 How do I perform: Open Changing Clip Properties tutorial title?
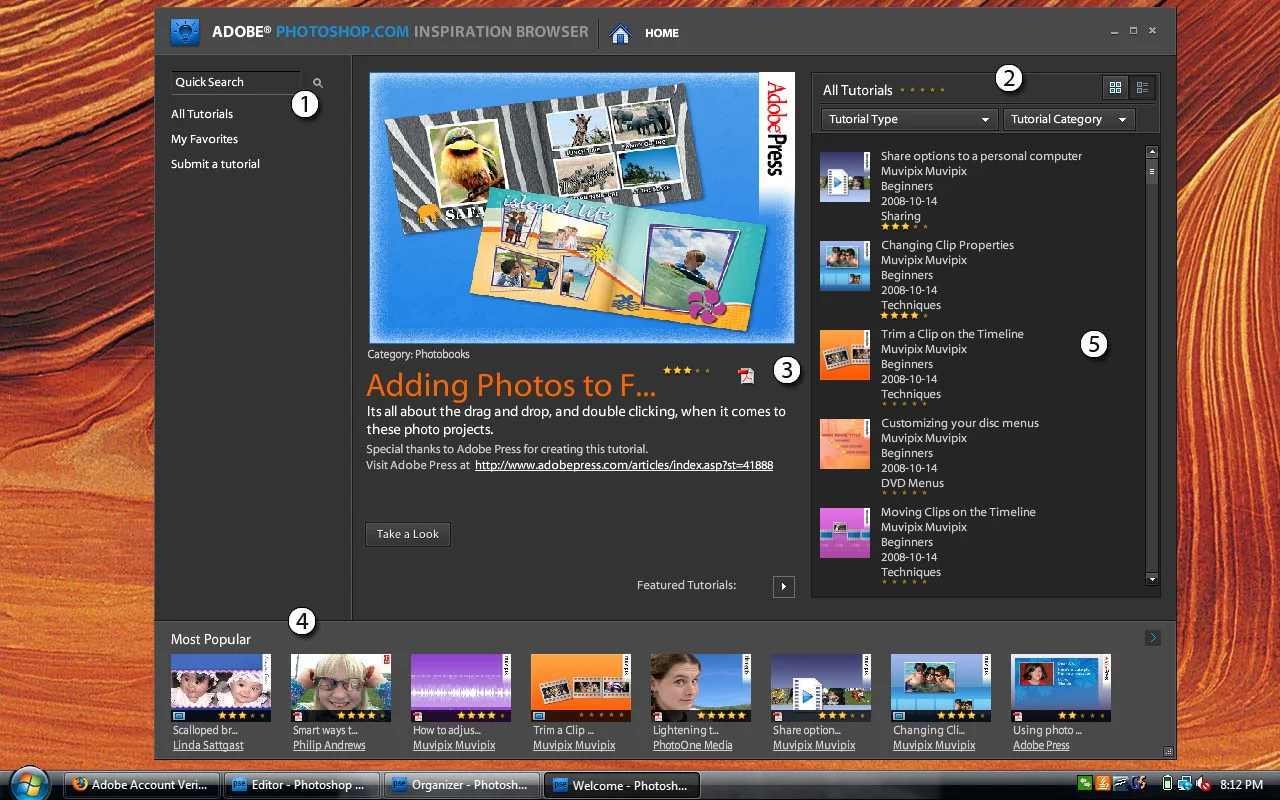tap(947, 245)
